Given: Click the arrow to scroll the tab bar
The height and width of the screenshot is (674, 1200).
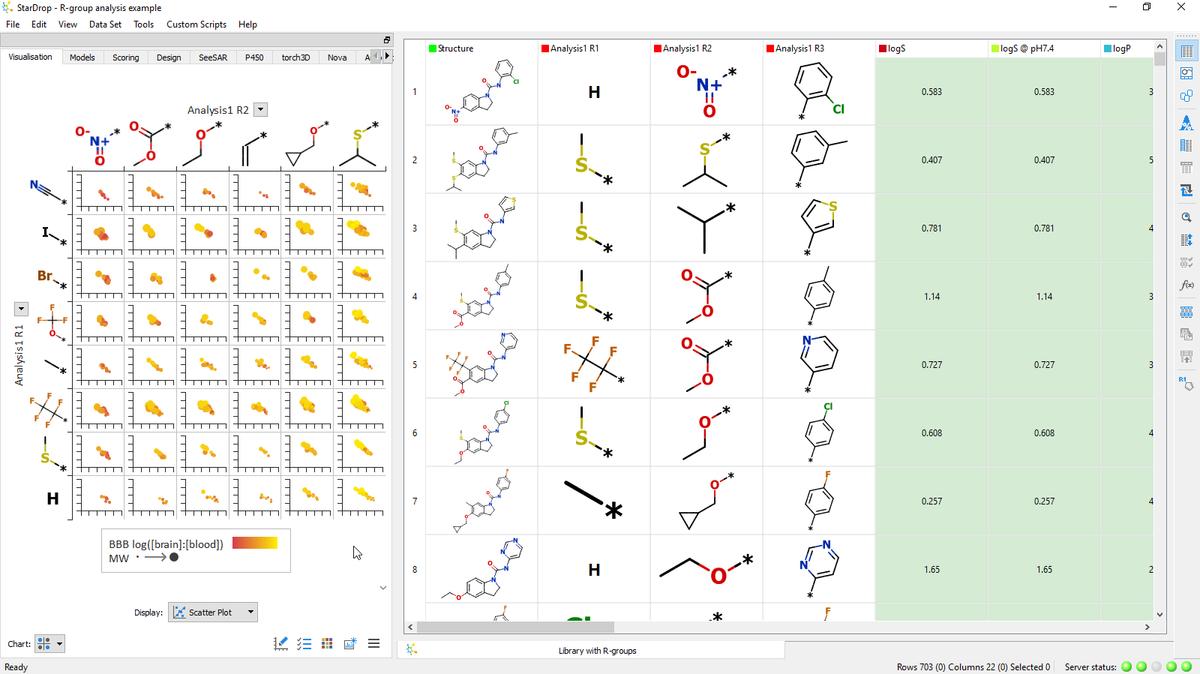Looking at the screenshot, I should pyautogui.click(x=387, y=57).
